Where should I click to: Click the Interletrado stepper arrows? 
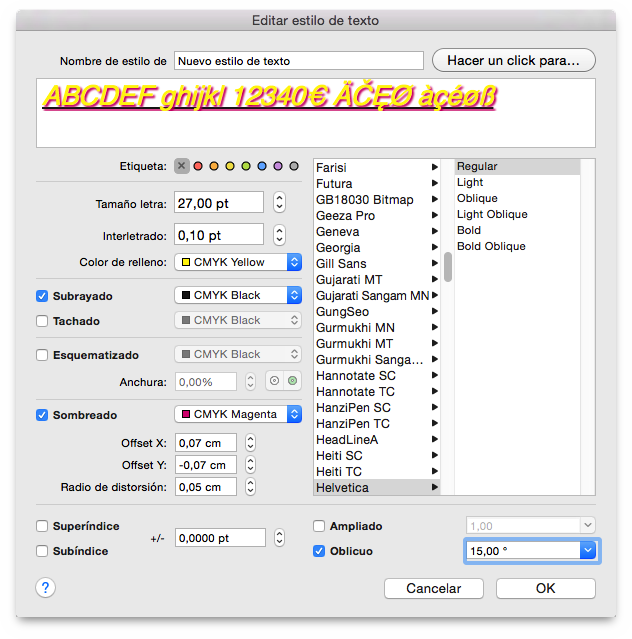click(x=279, y=235)
